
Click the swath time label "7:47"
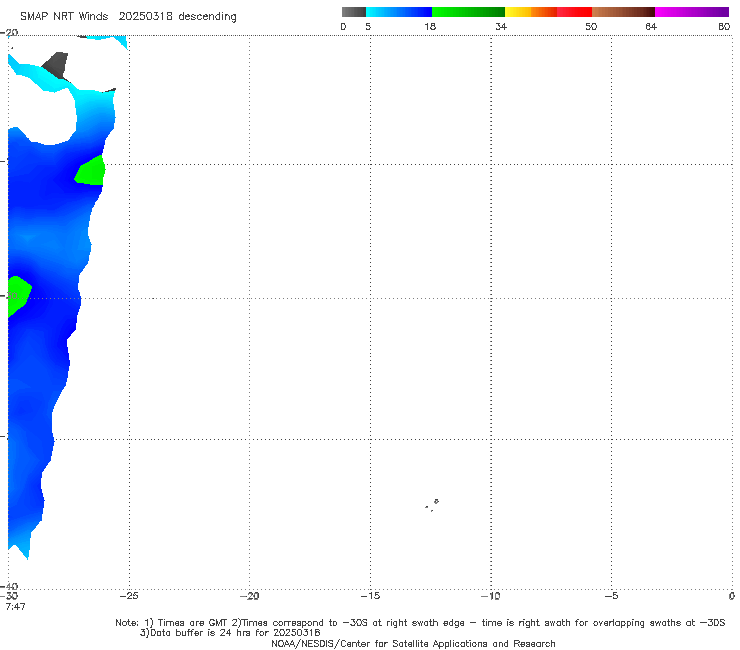click(15, 607)
